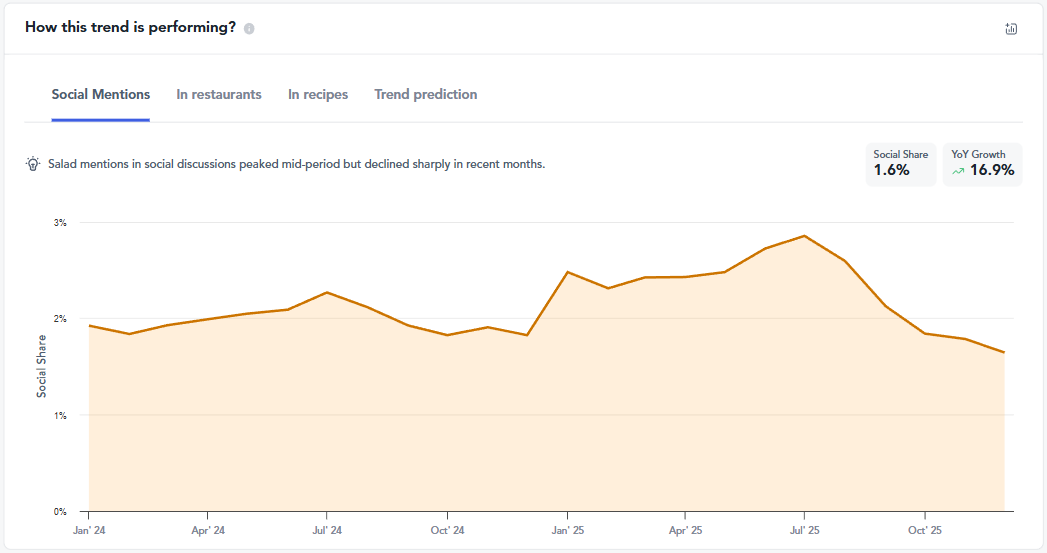Click the Social Share 1.6% card

pos(900,164)
